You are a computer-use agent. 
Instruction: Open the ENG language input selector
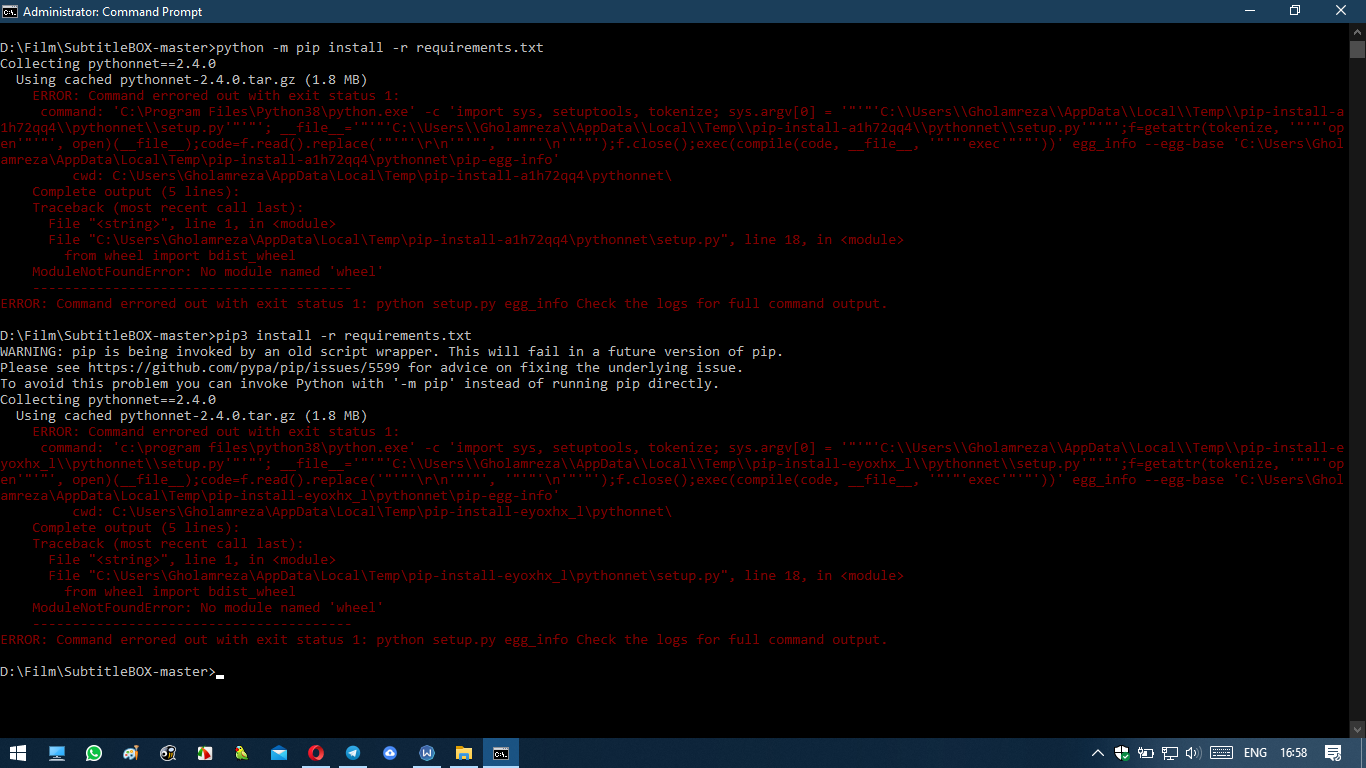[x=1256, y=752]
